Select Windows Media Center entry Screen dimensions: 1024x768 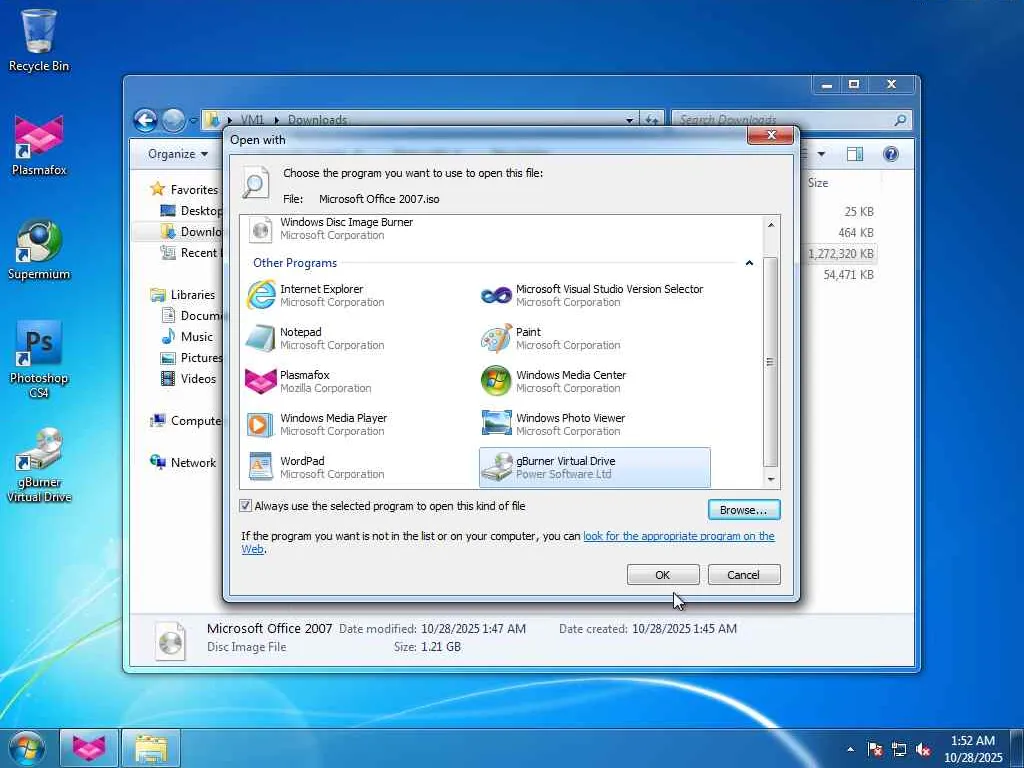point(553,381)
